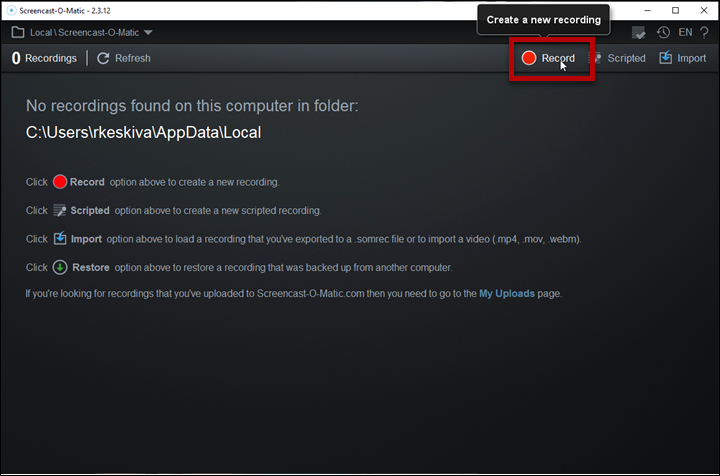Expand the Local\Screencast-O-Matic folder dropdown
This screenshot has height=476, width=720.
pos(148,33)
